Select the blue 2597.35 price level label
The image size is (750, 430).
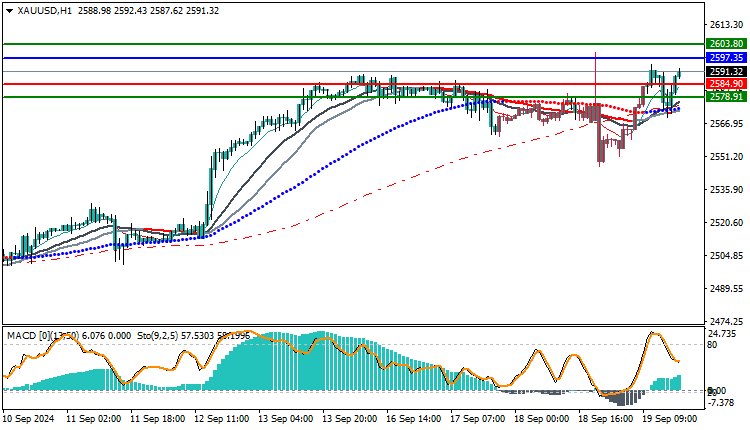coord(726,57)
